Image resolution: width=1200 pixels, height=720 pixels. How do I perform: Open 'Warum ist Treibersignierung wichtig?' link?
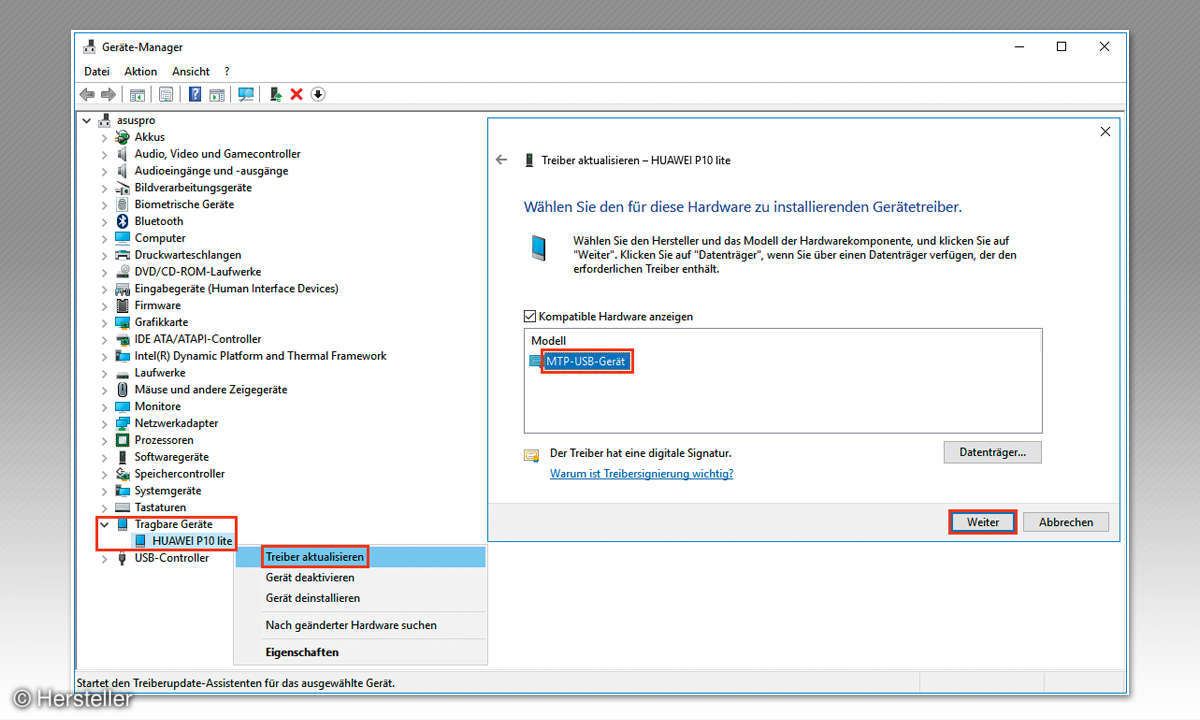[x=641, y=473]
